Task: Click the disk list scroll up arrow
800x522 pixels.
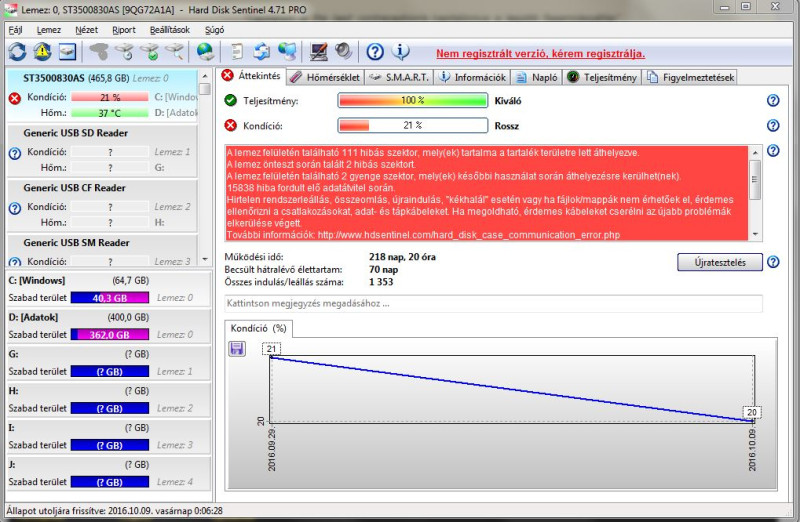Action: point(205,76)
